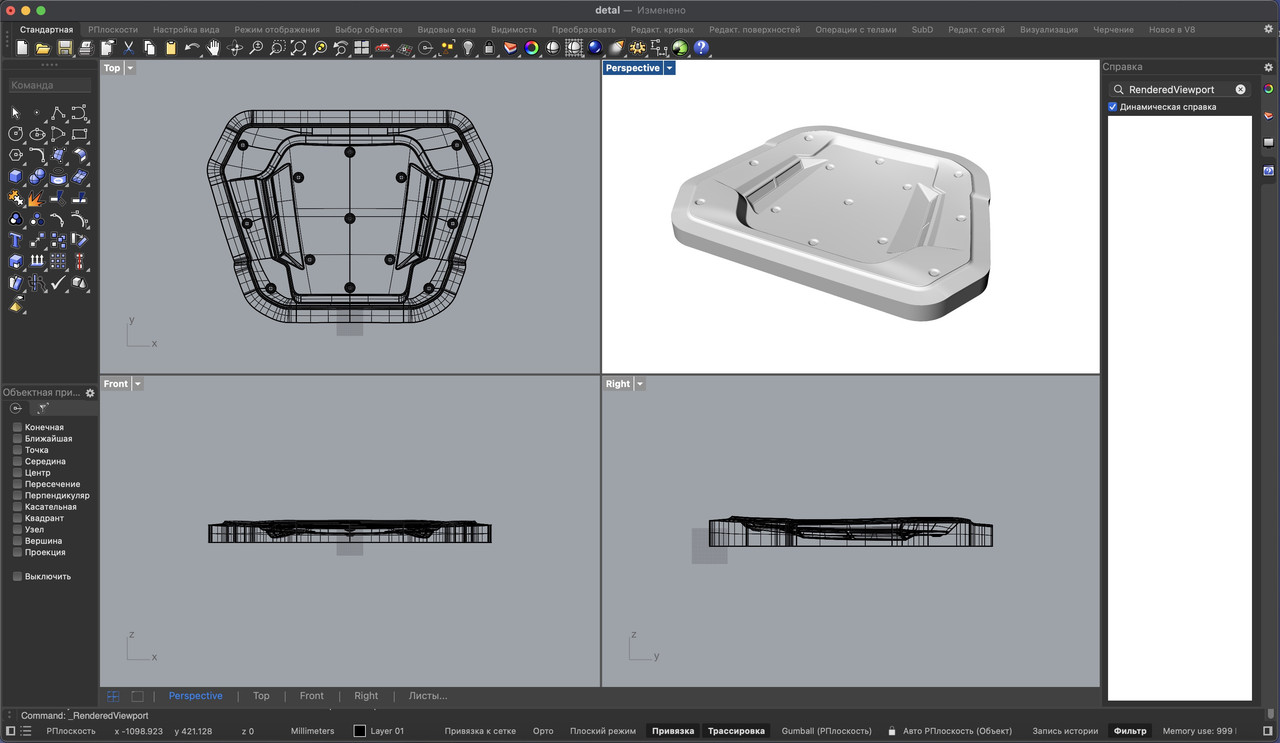Click the padlock Lock objects icon
Viewport: 1280px width, 743px height.
click(x=489, y=48)
